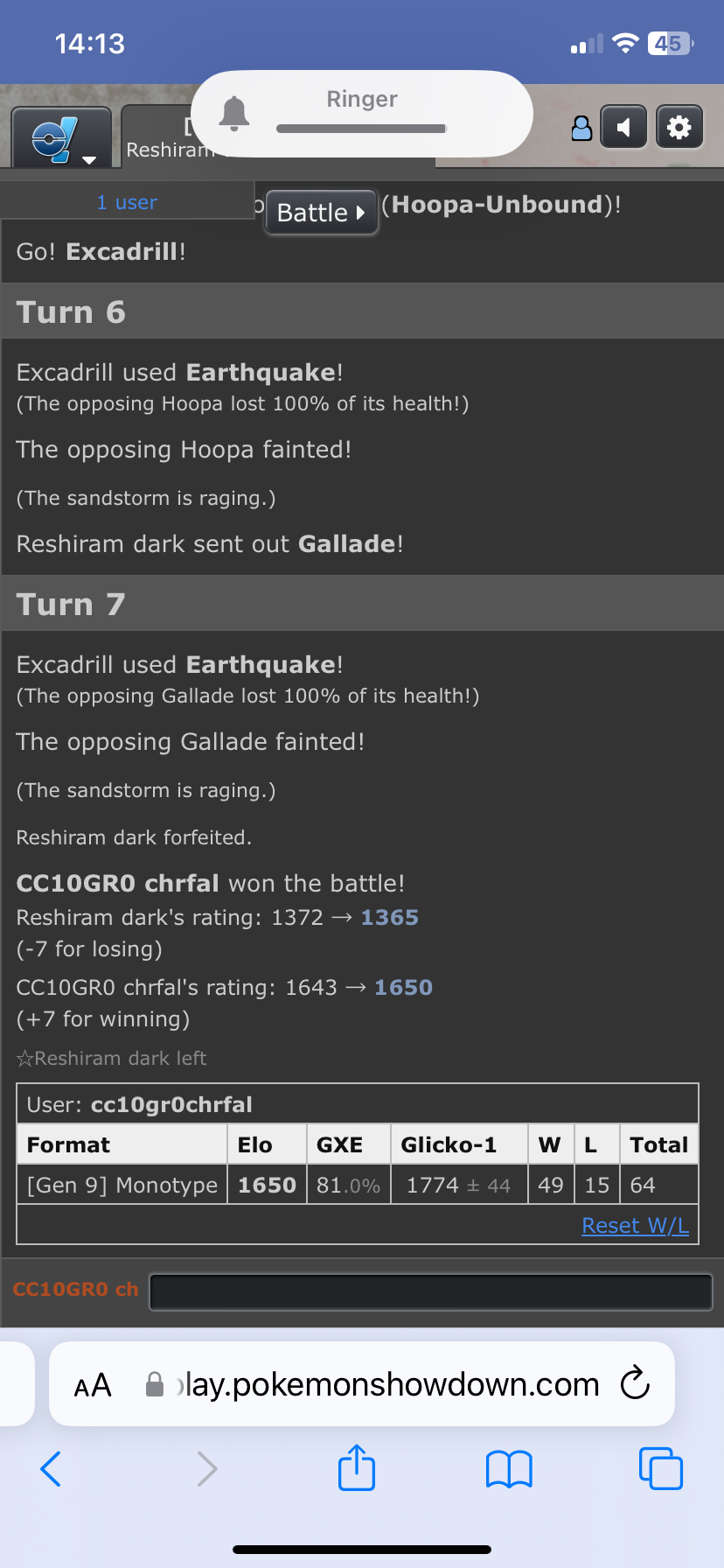Tap the URL lock icon

pos(155,1384)
